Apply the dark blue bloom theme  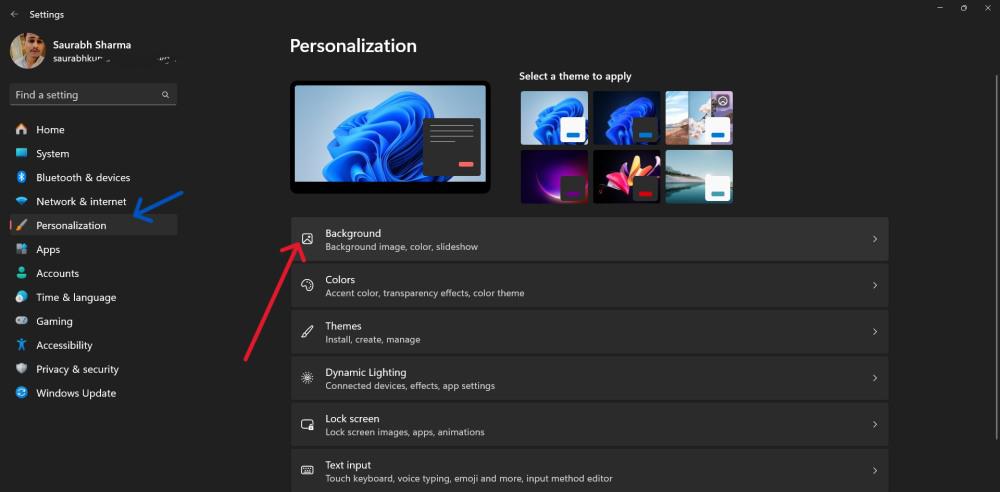(627, 117)
